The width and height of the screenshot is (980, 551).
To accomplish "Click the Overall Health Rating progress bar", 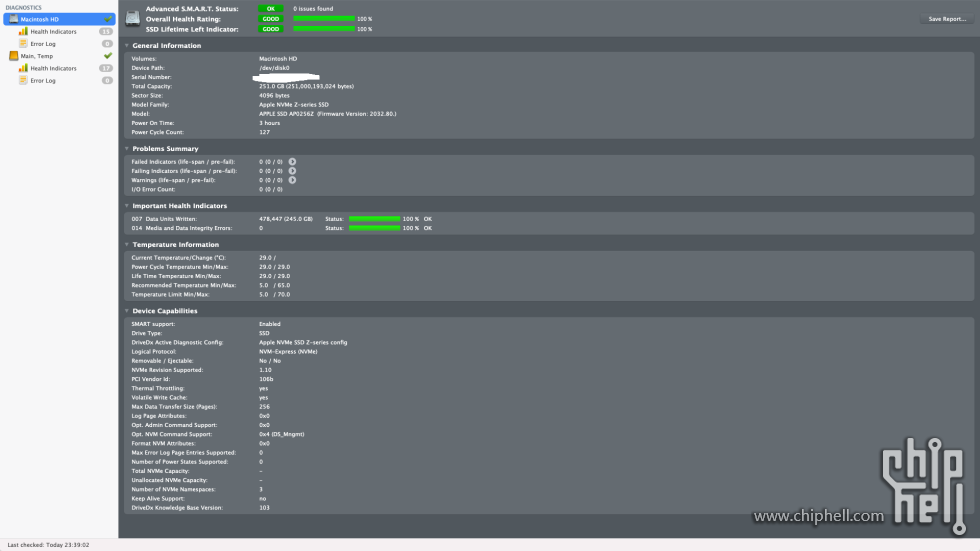I will click(324, 19).
